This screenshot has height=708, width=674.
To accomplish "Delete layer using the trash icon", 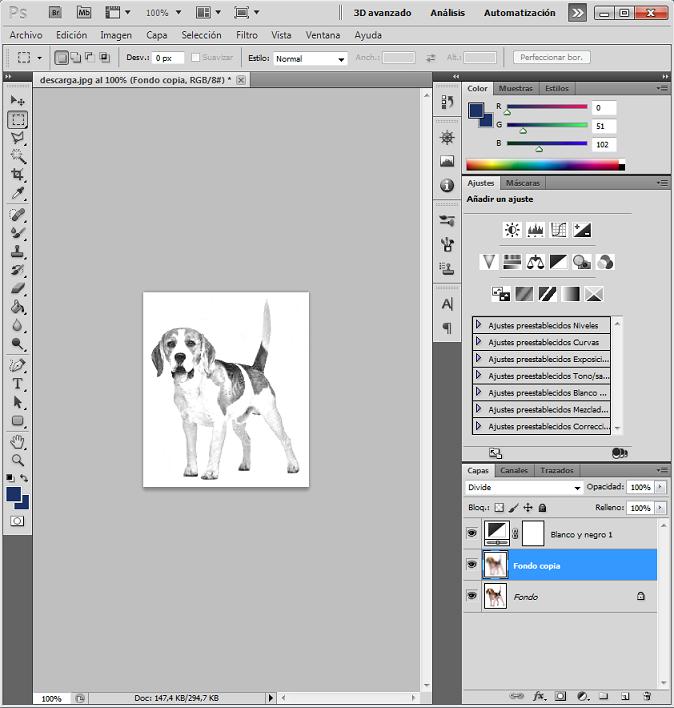I will pos(647,695).
